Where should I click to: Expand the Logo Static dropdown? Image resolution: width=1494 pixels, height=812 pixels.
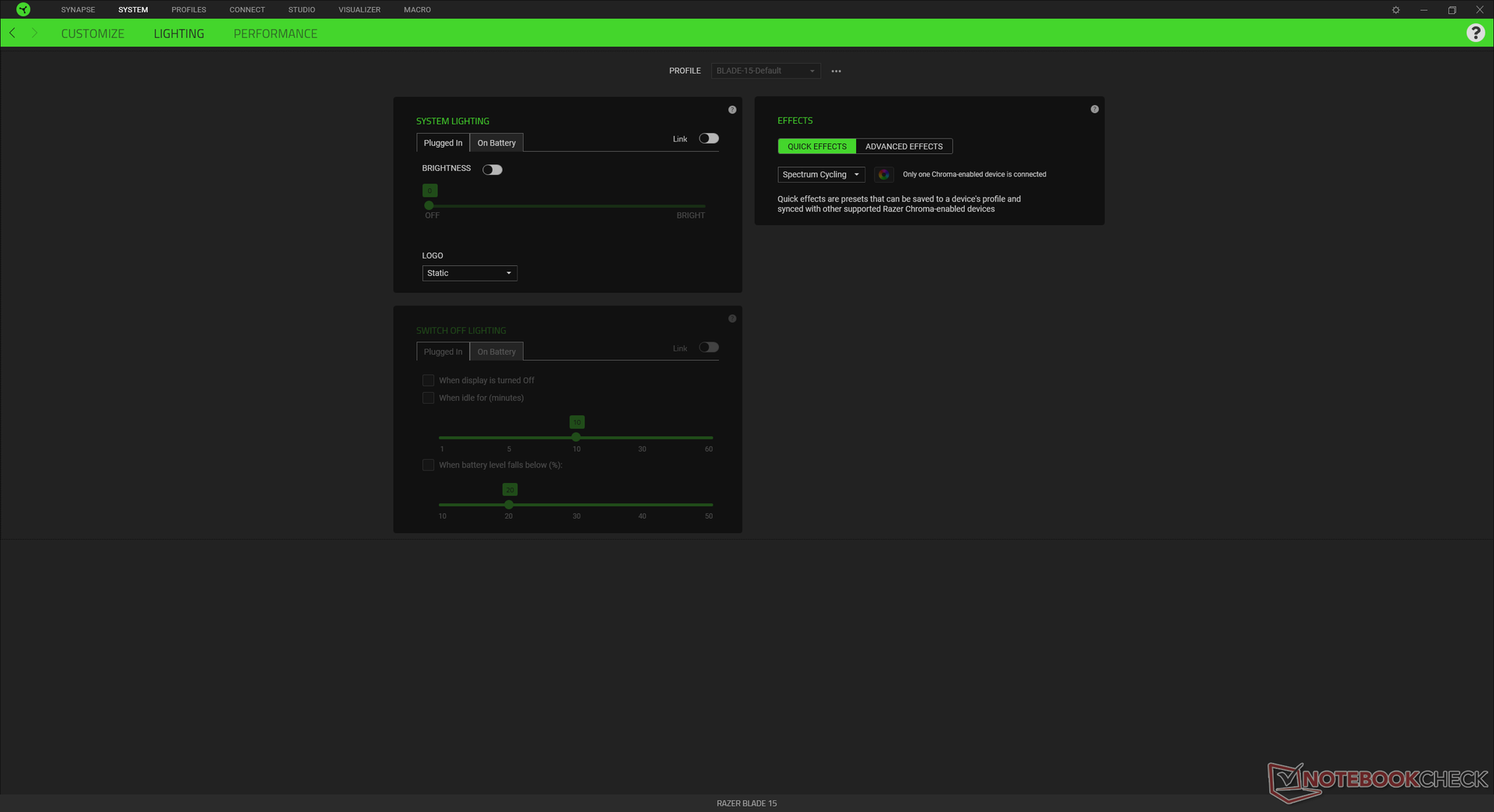(469, 273)
